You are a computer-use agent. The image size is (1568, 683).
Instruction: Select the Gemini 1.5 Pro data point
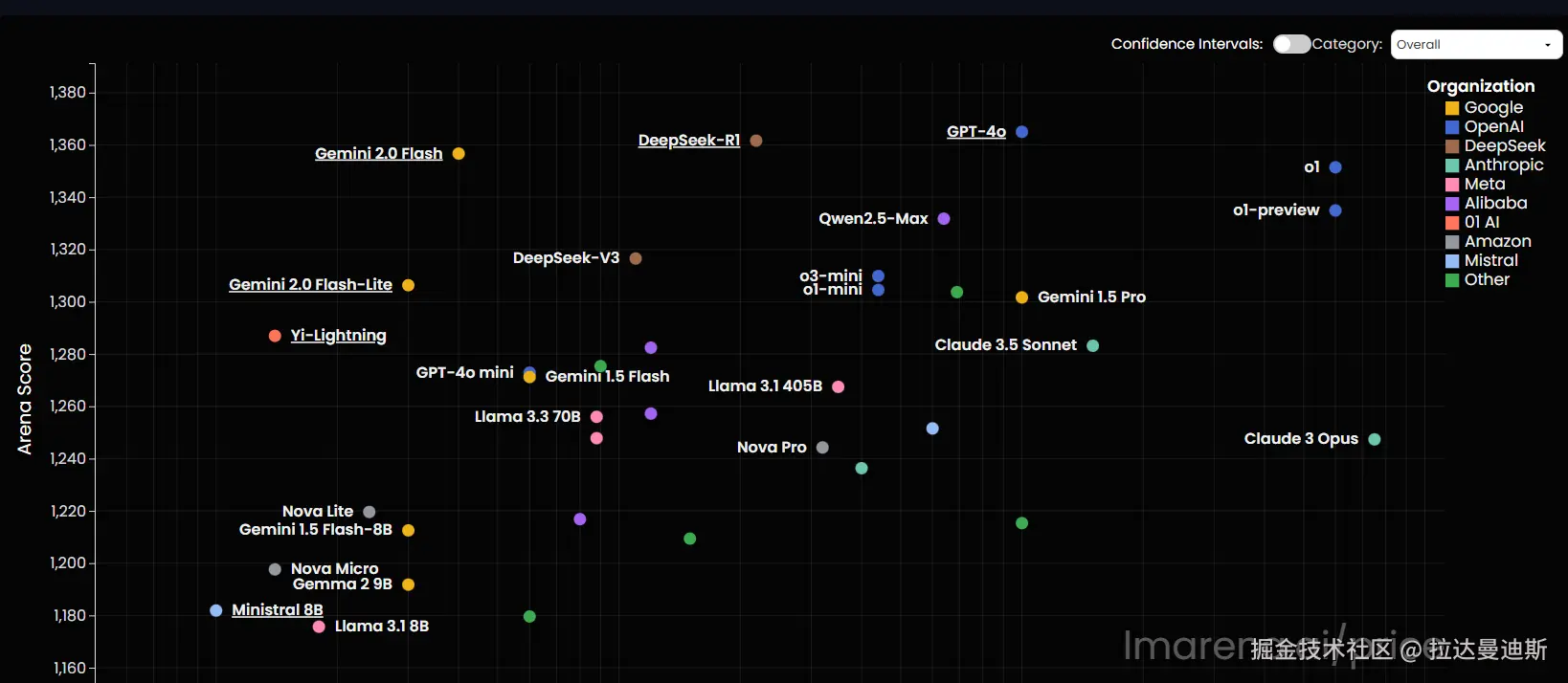pyautogui.click(x=1021, y=297)
